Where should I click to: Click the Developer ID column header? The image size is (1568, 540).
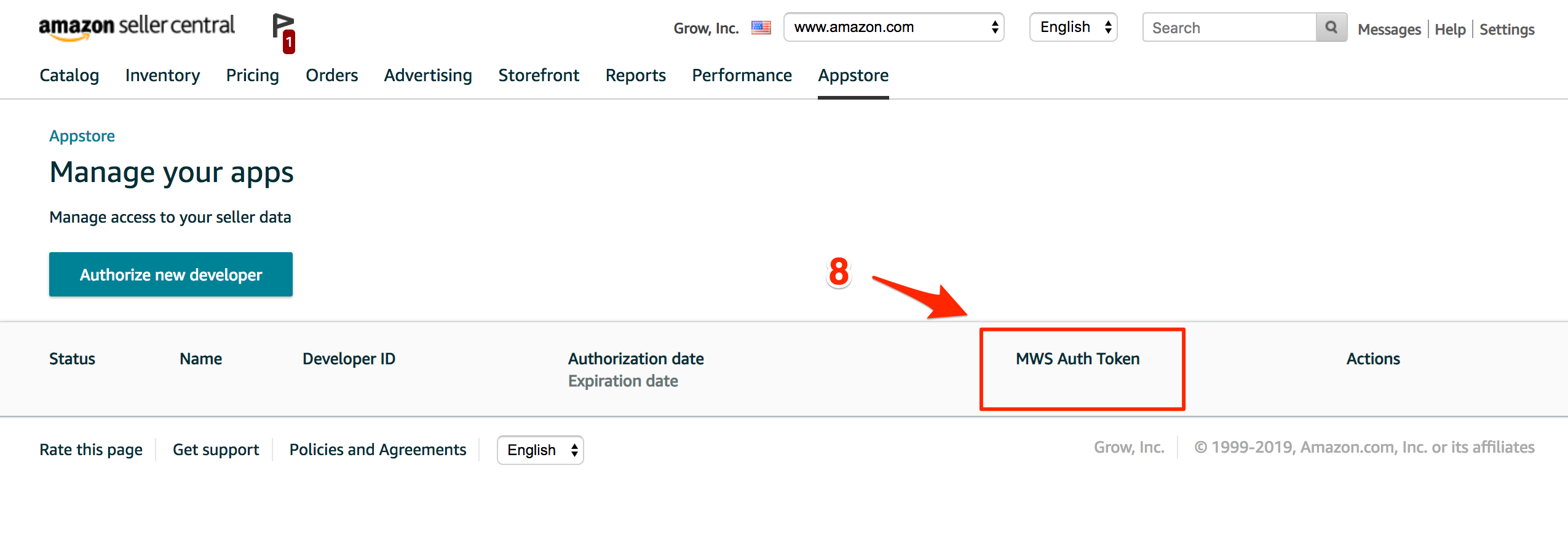click(x=349, y=359)
